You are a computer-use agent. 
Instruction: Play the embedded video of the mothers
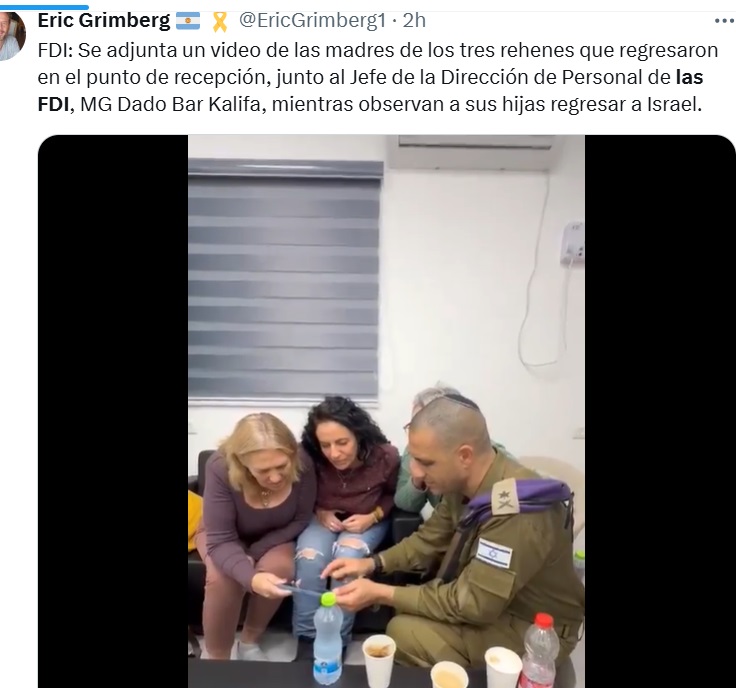pyautogui.click(x=386, y=411)
